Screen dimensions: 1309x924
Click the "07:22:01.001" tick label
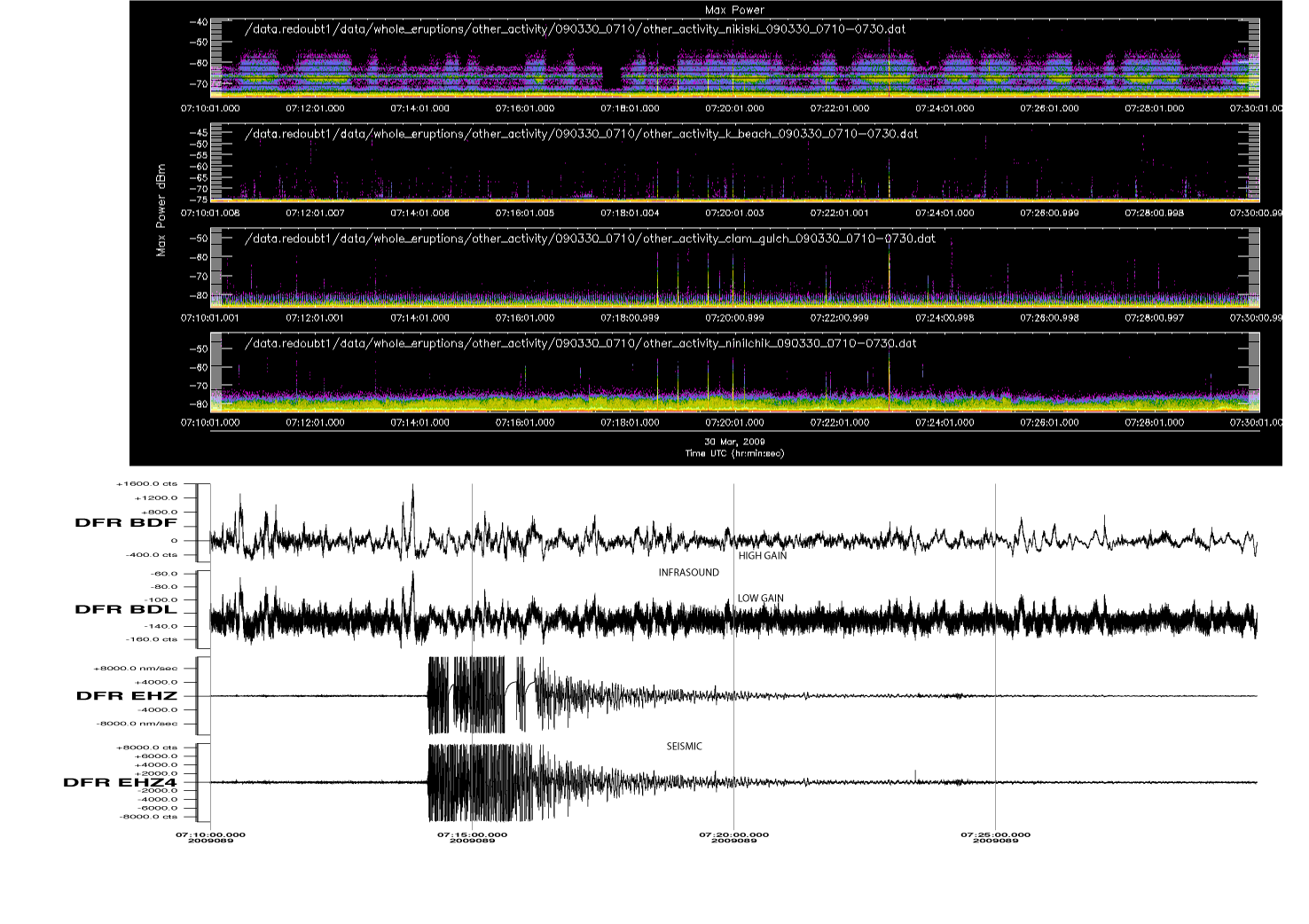click(x=839, y=213)
